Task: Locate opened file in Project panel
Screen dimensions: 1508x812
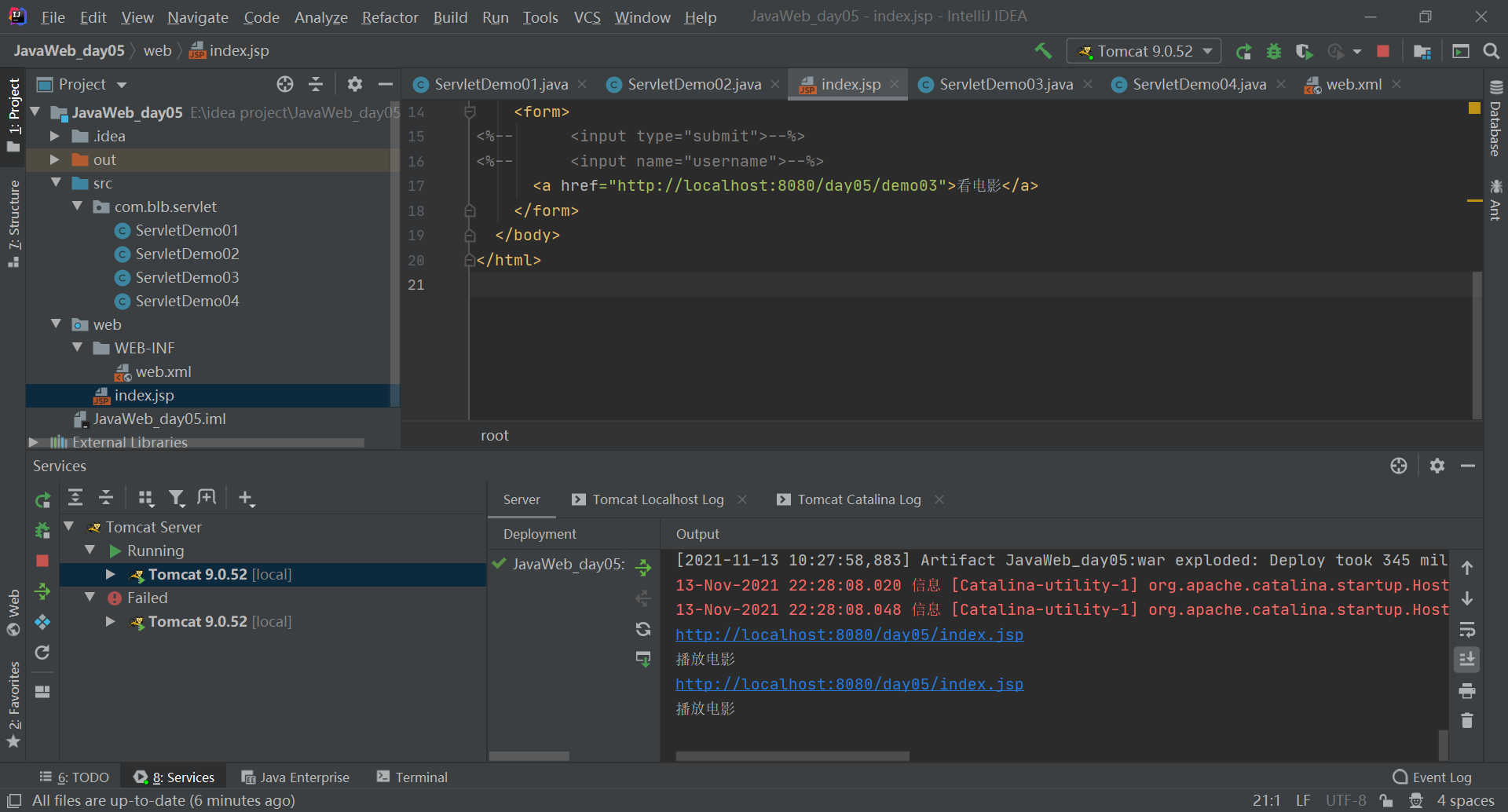Action: [285, 84]
